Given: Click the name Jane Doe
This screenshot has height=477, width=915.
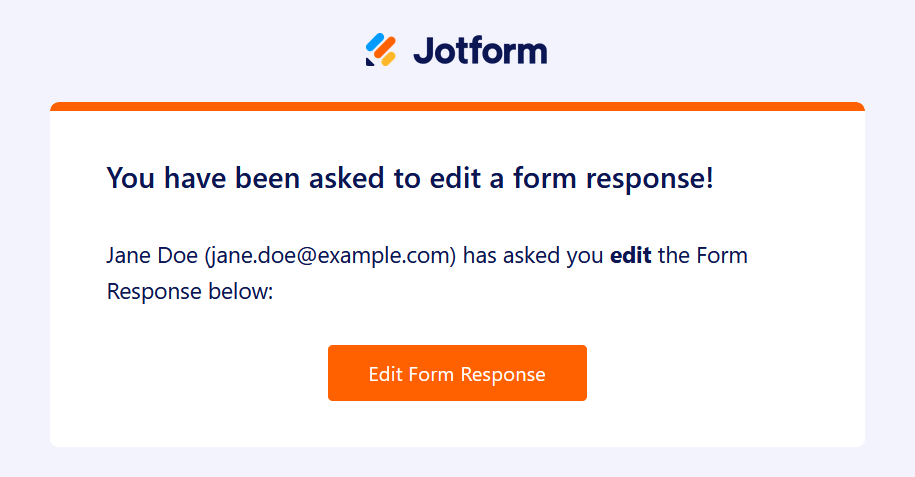Looking at the screenshot, I should 152,255.
